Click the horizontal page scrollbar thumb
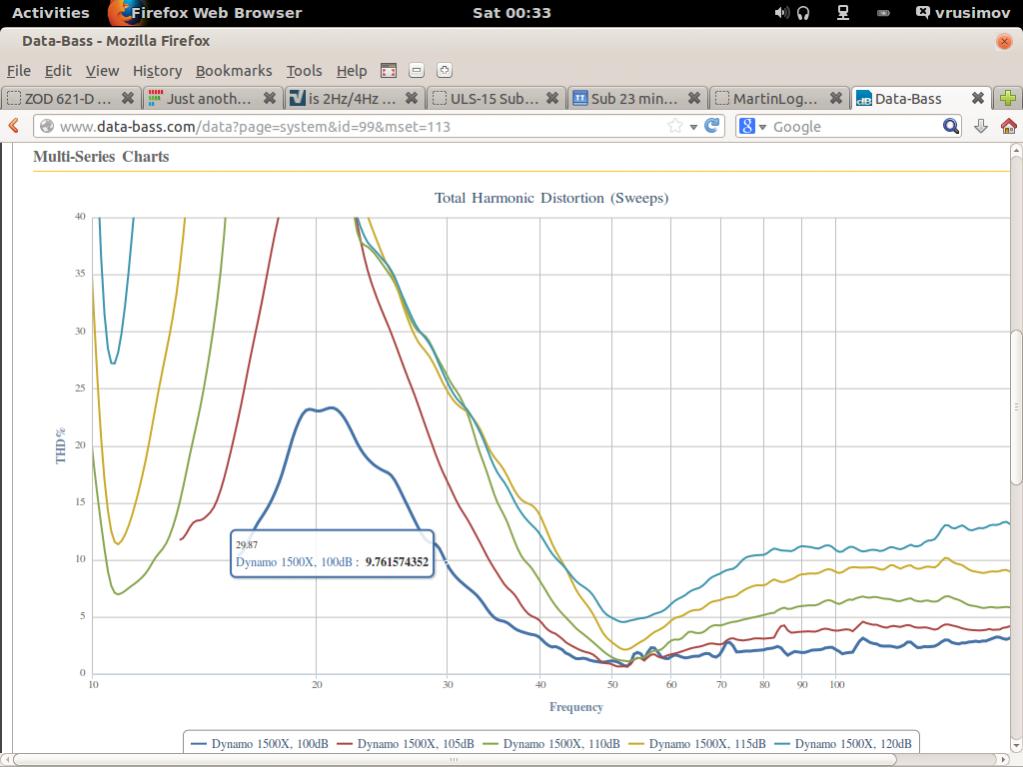The image size is (1023, 767). pos(453,760)
